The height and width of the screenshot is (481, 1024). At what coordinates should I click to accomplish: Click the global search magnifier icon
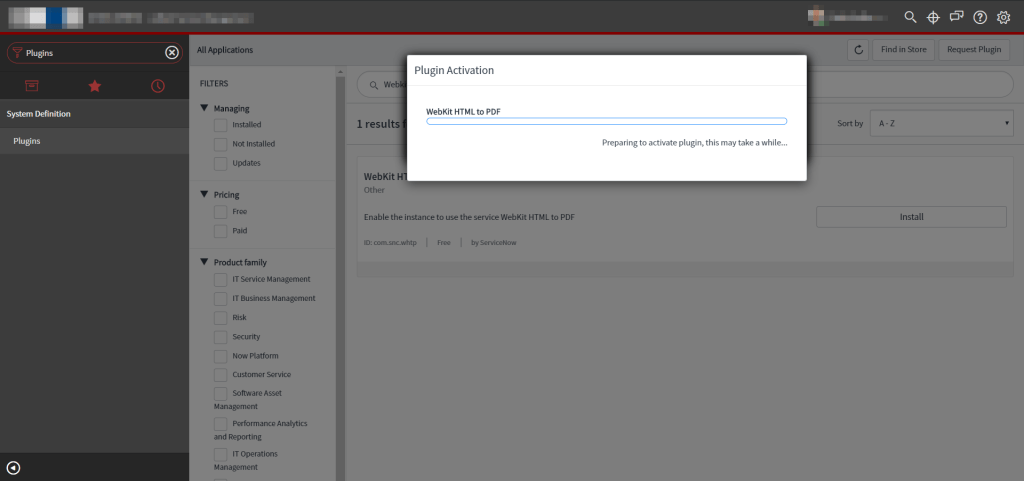[909, 17]
